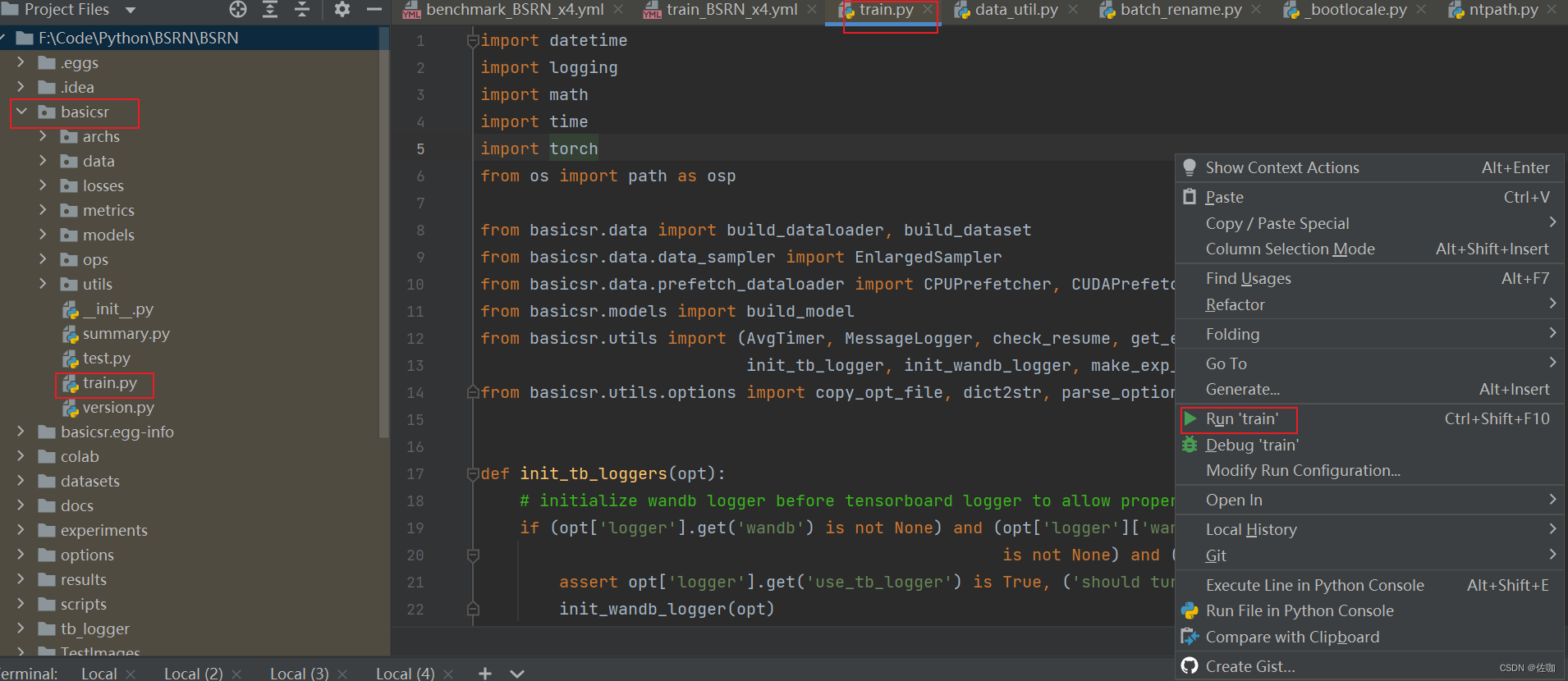The image size is (1568, 681).
Task: Open Copy / Paste Special submenu
Action: (x=1369, y=223)
